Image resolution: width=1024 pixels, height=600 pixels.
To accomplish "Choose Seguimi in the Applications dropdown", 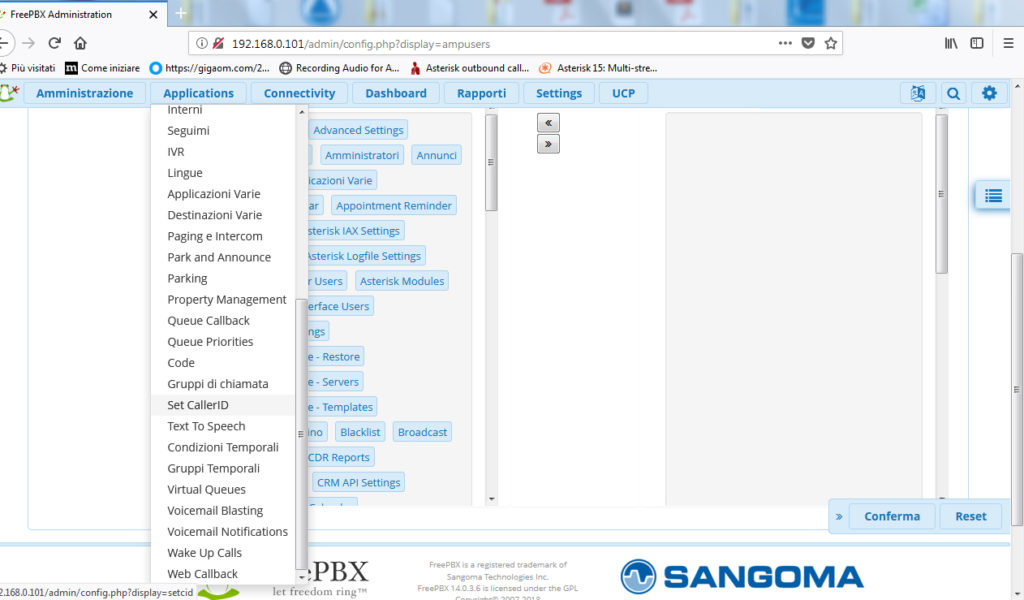I will click(x=223, y=131).
